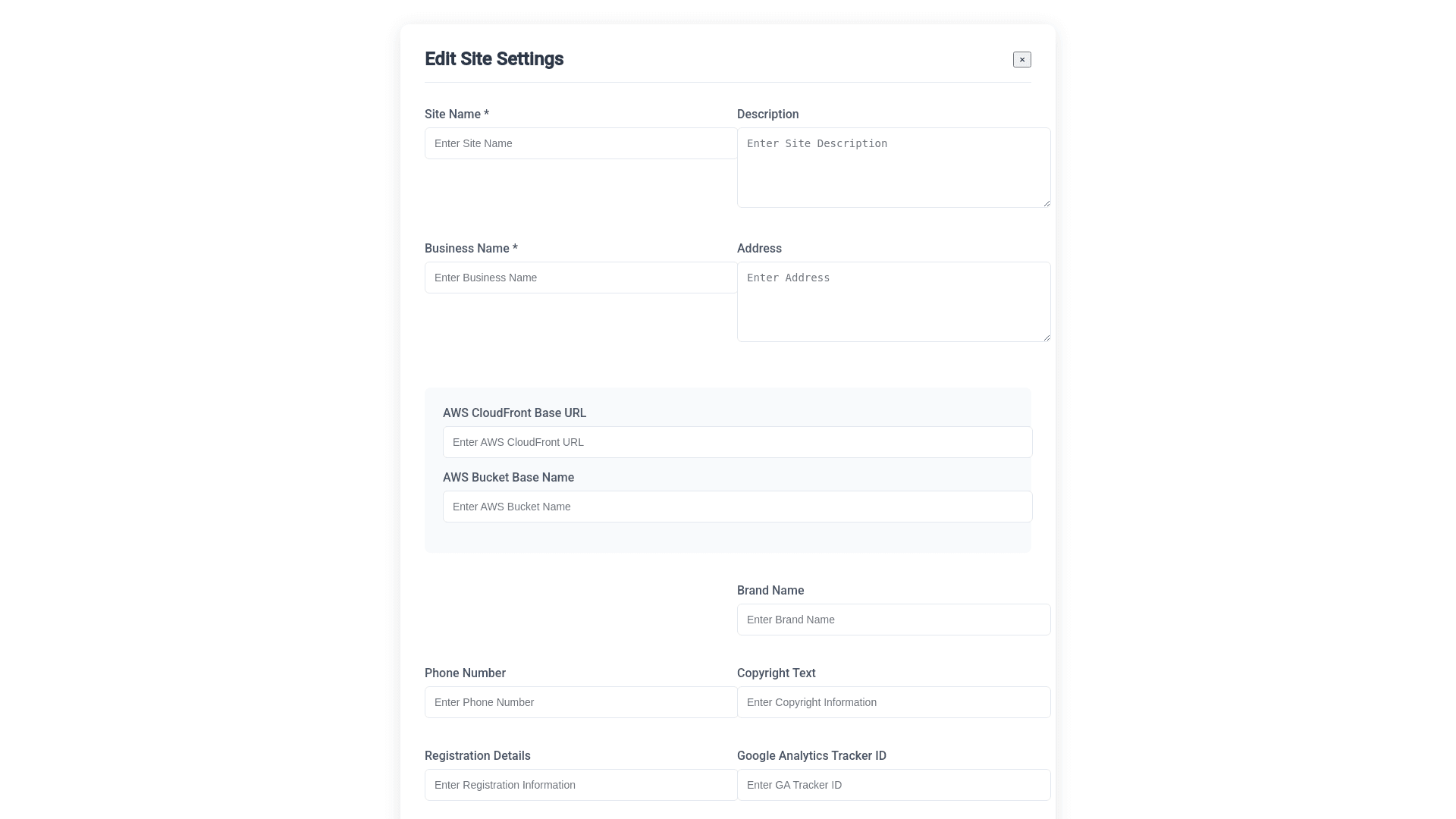Screen dimensions: 1456x819
Task: Focus the Site Description text area
Action: (x=893, y=167)
